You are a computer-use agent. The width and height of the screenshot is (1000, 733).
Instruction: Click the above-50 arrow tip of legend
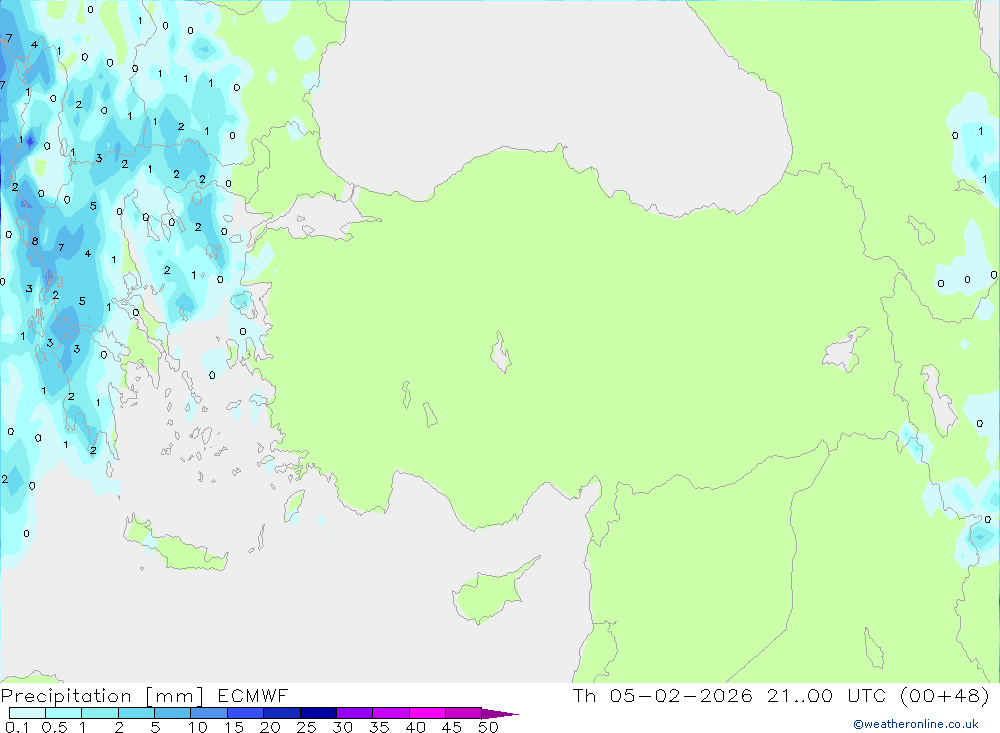(x=500, y=713)
